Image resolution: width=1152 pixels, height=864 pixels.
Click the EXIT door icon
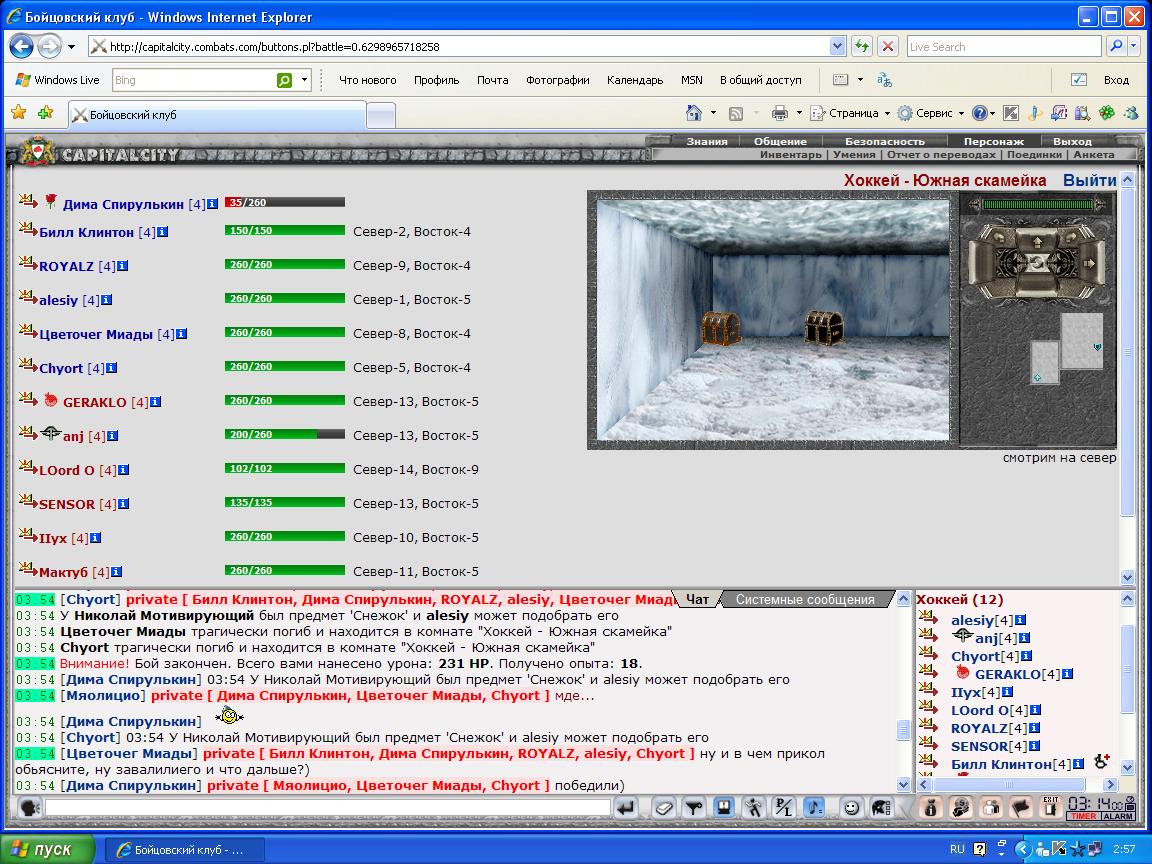(1051, 808)
